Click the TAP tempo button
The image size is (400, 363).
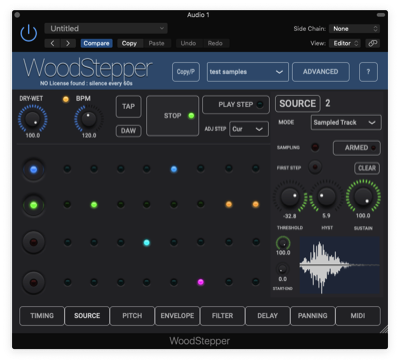click(128, 107)
